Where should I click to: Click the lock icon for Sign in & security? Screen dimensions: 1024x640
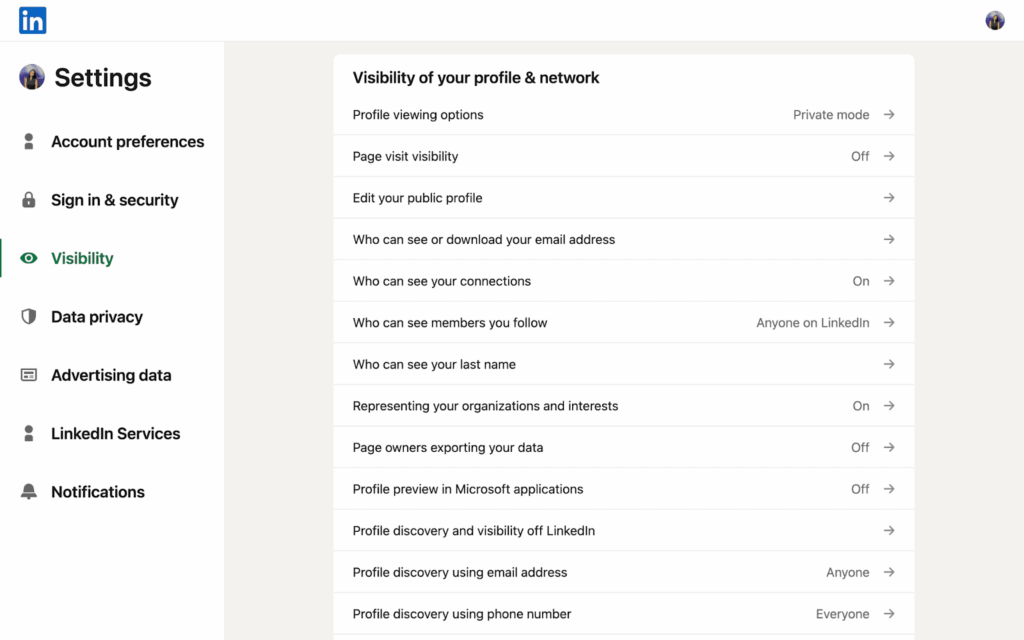[29, 200]
